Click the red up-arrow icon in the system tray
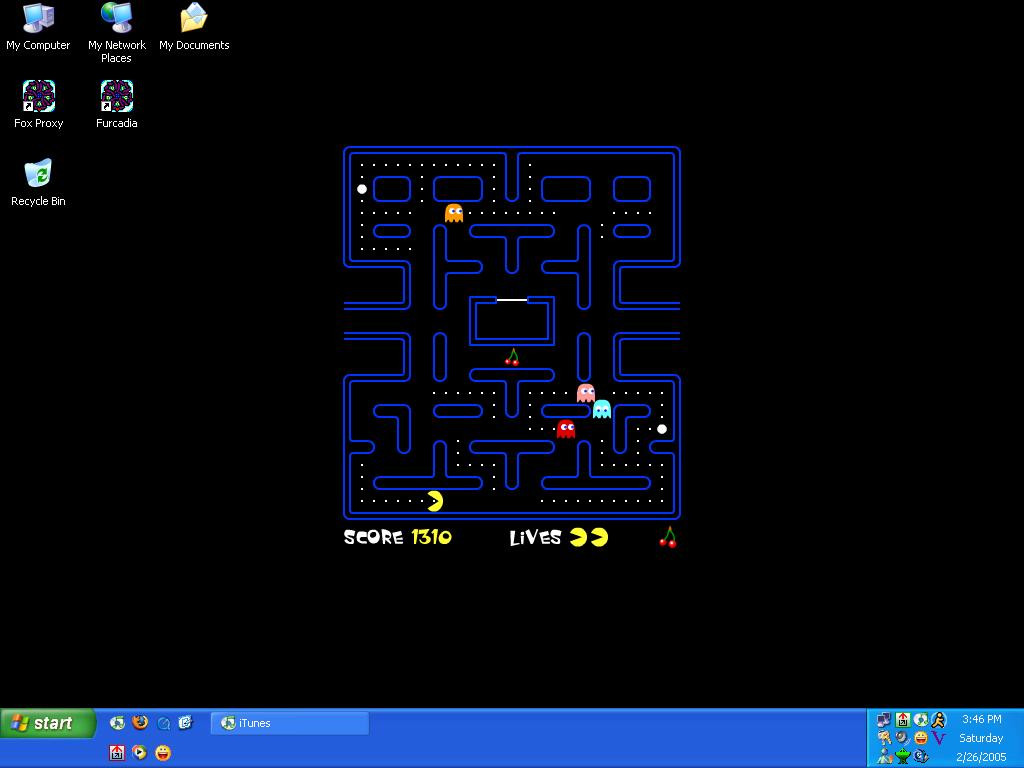 click(903, 720)
